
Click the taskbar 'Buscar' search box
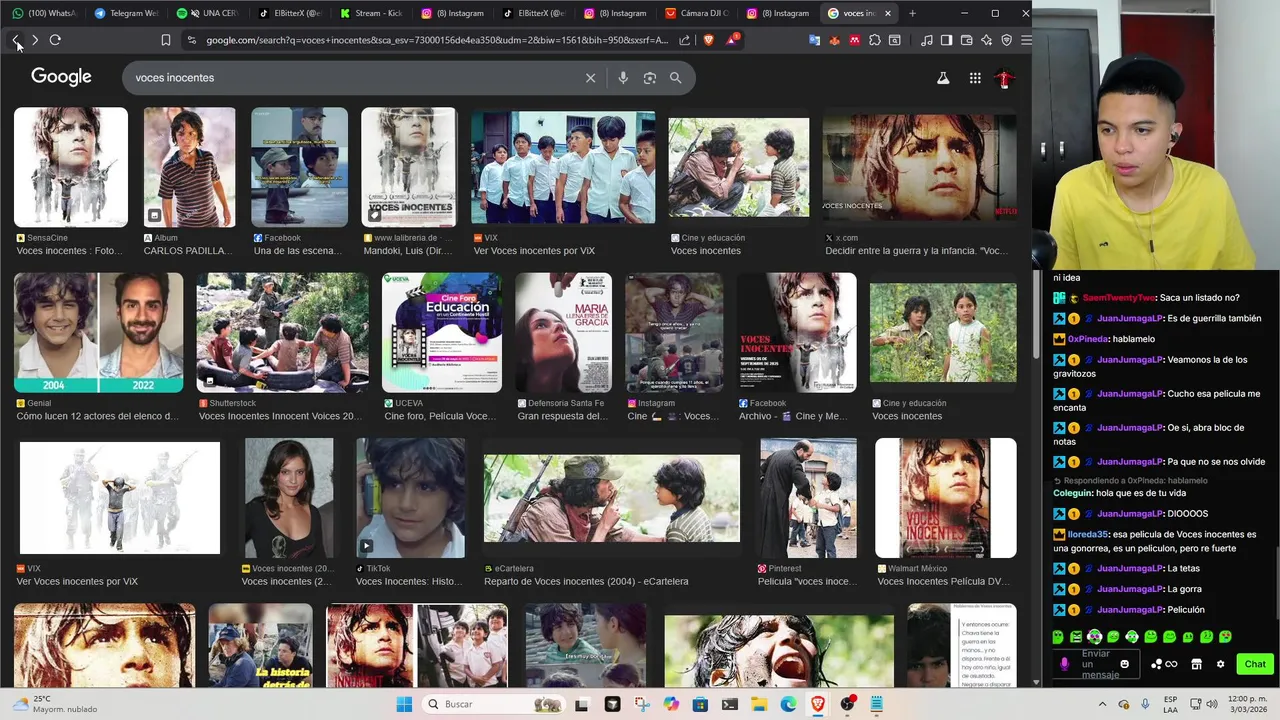492,704
